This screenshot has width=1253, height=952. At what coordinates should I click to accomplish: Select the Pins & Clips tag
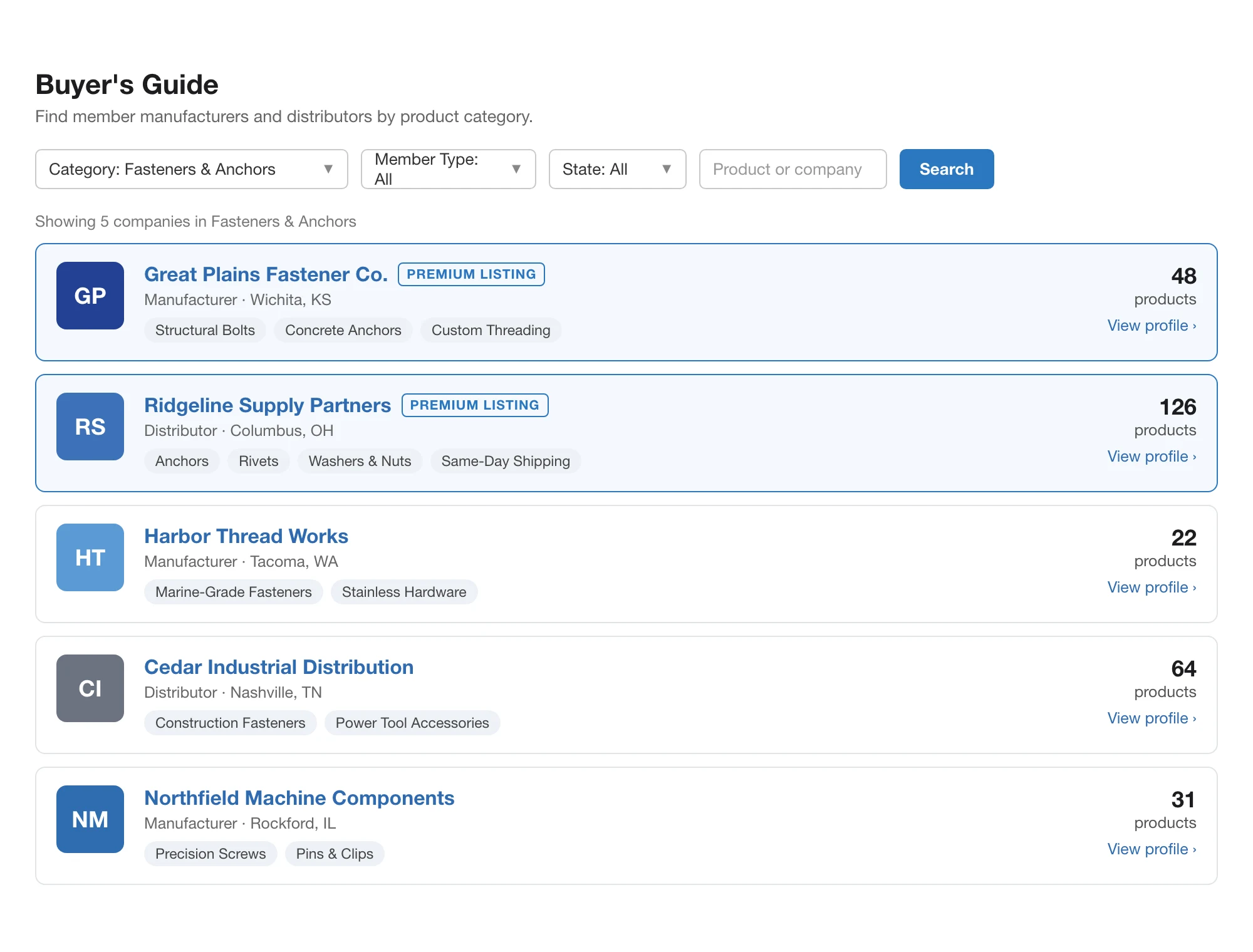coord(335,854)
